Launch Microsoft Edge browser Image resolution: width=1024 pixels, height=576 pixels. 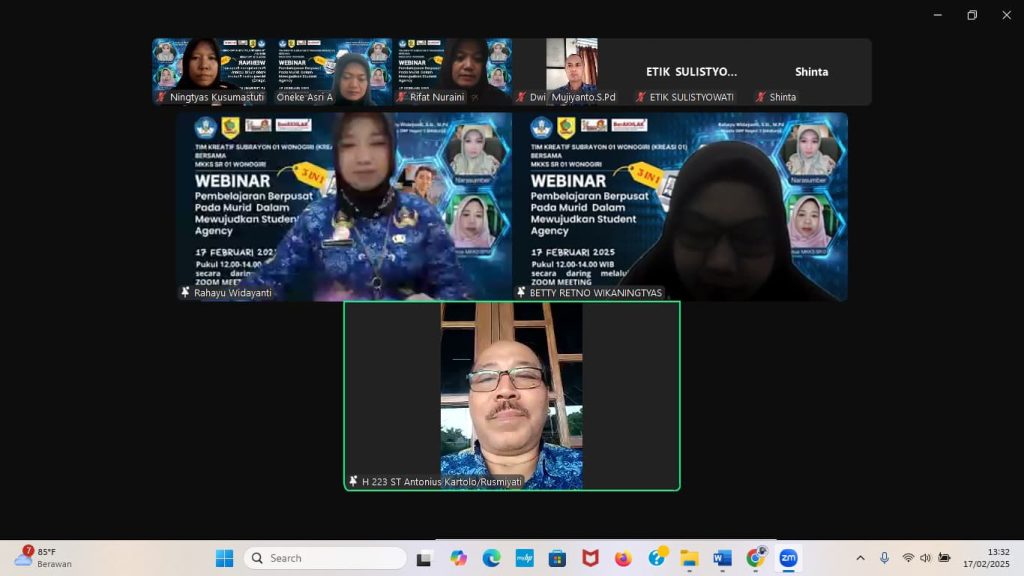coord(491,558)
